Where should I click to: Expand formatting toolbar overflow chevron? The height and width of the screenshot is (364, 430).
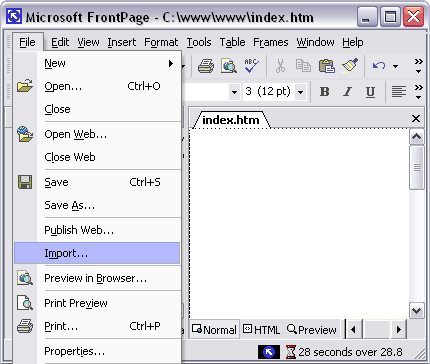pyautogui.click(x=418, y=92)
